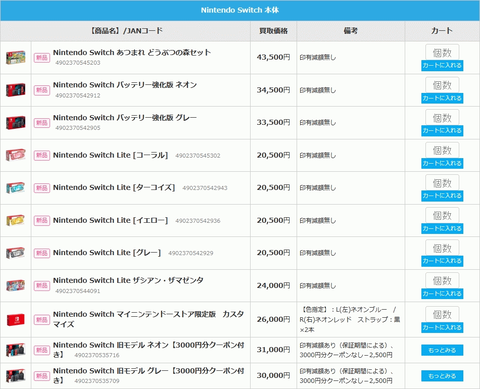Click 新品 badge for バッテリー強化版 グレー

click(42, 123)
